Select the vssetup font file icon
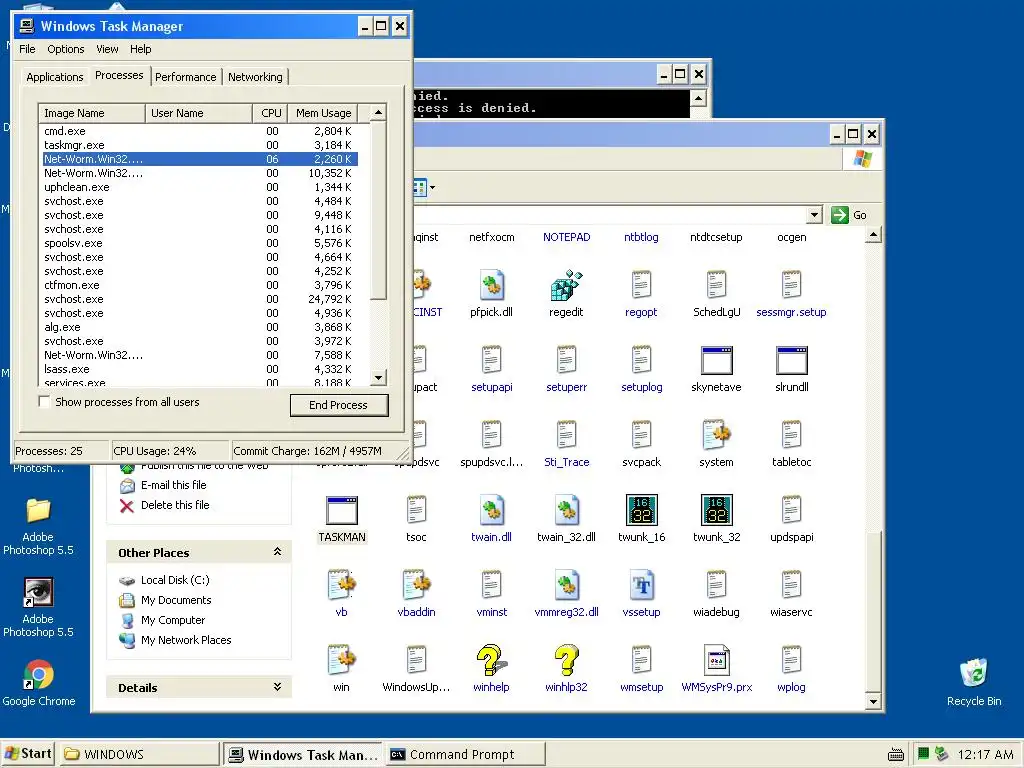The height and width of the screenshot is (768, 1024). coord(641,586)
